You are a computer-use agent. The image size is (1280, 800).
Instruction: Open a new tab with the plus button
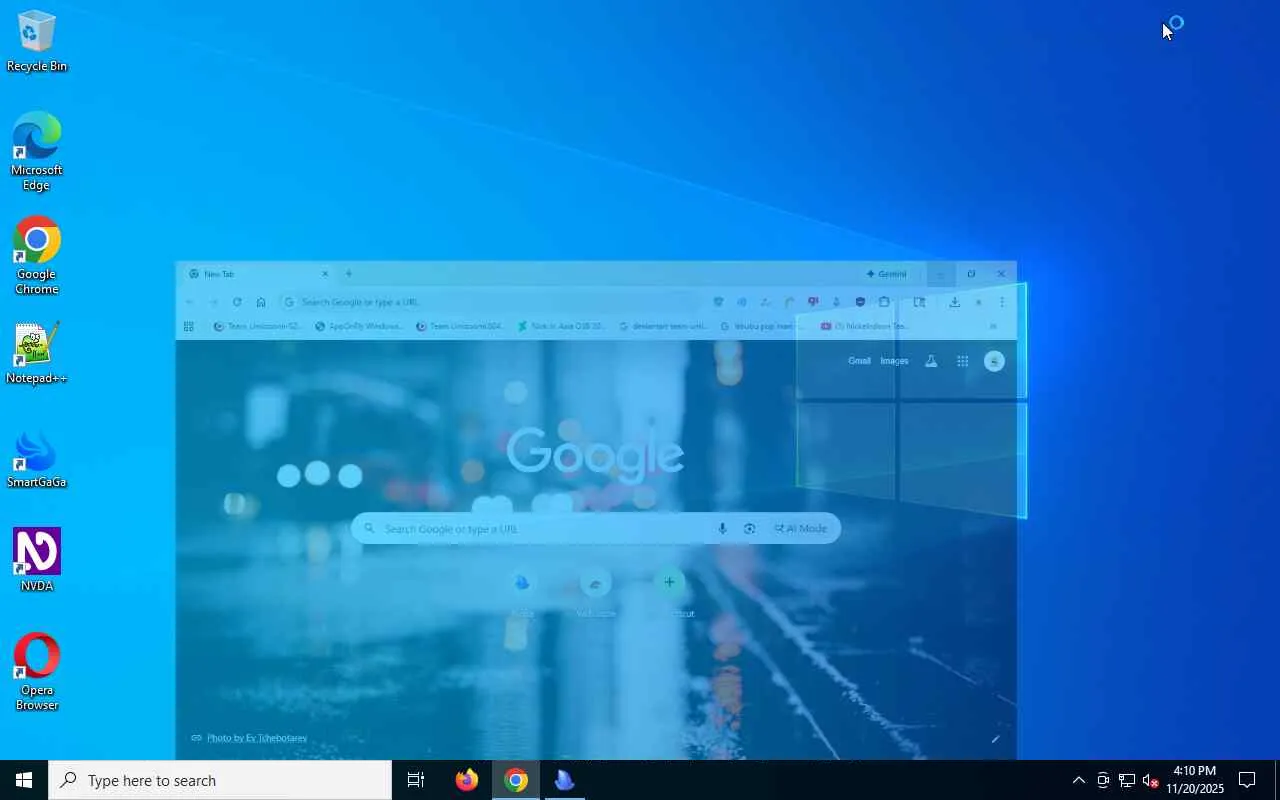pos(349,274)
